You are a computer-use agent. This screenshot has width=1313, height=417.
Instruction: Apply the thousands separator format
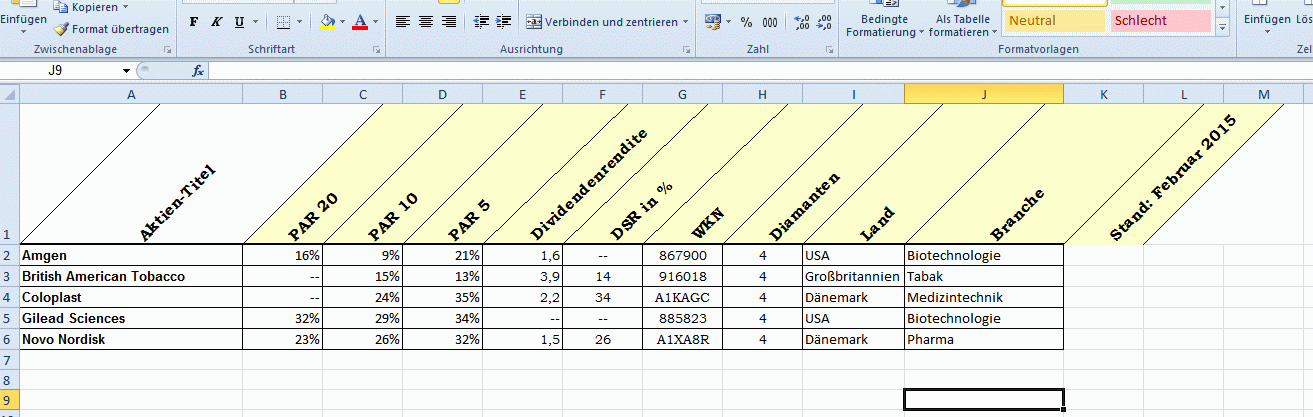click(x=770, y=21)
